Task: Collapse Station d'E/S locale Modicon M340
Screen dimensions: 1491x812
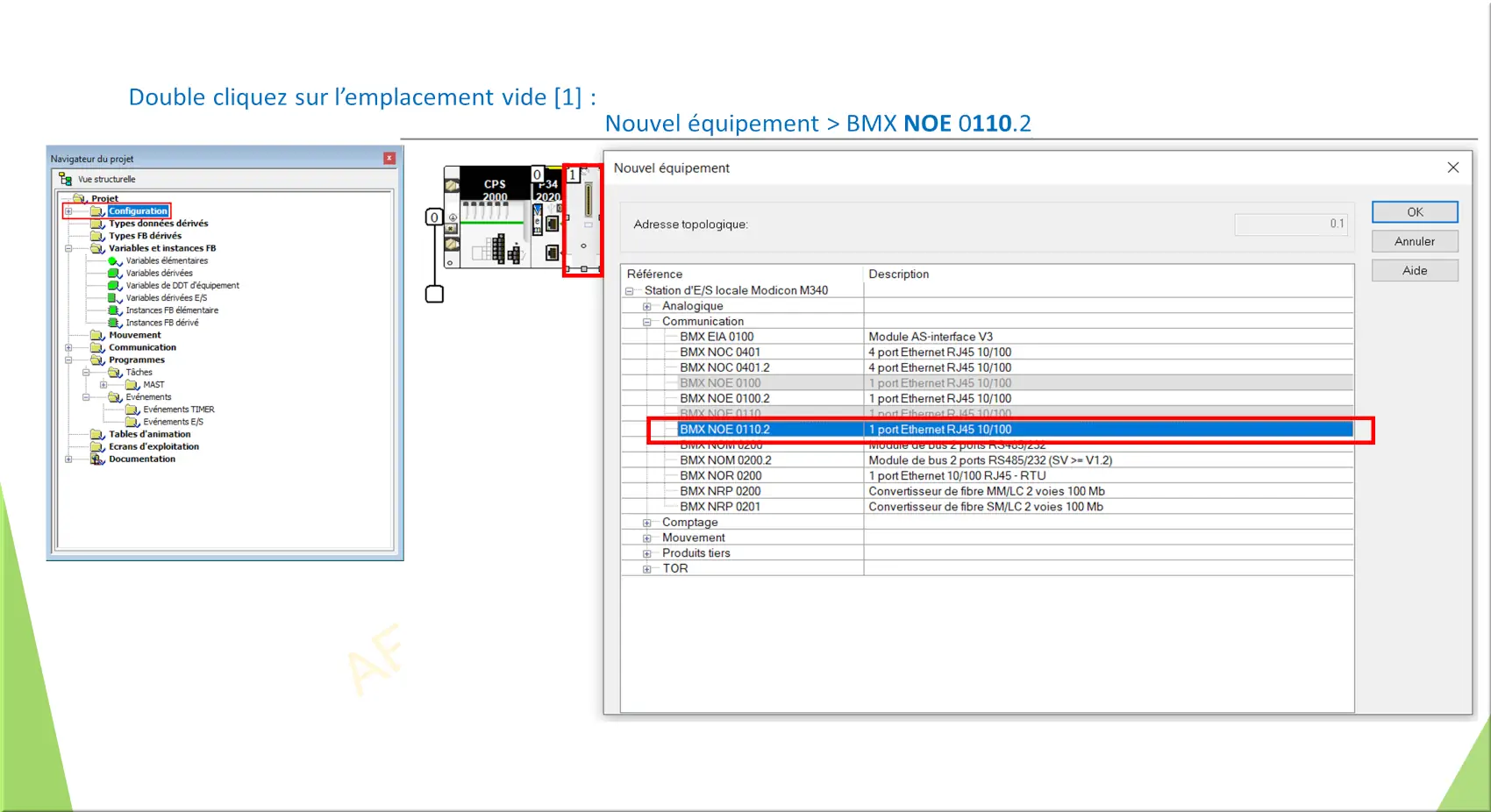Action: pyautogui.click(x=630, y=291)
